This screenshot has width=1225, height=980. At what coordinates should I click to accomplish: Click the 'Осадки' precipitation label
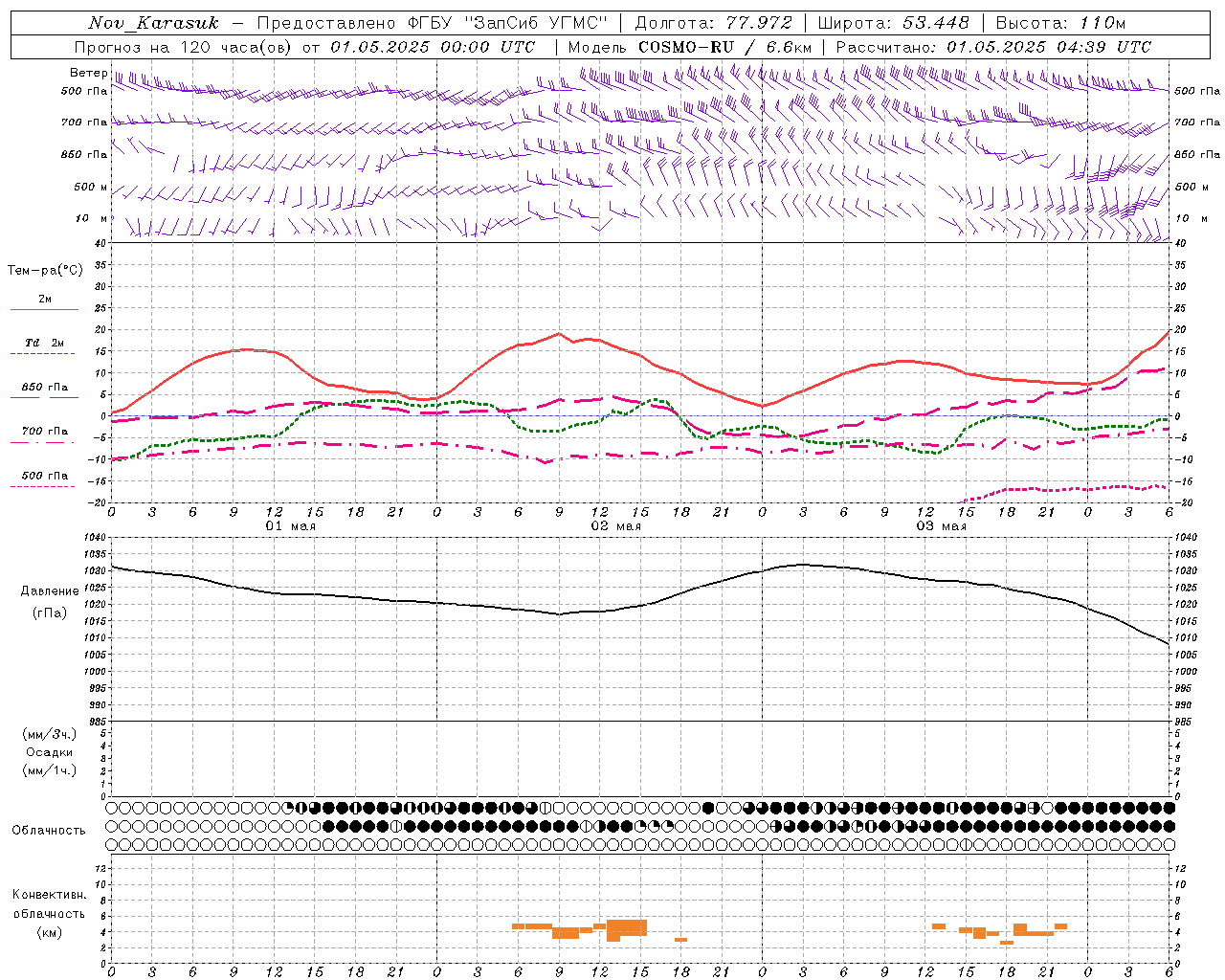49,752
